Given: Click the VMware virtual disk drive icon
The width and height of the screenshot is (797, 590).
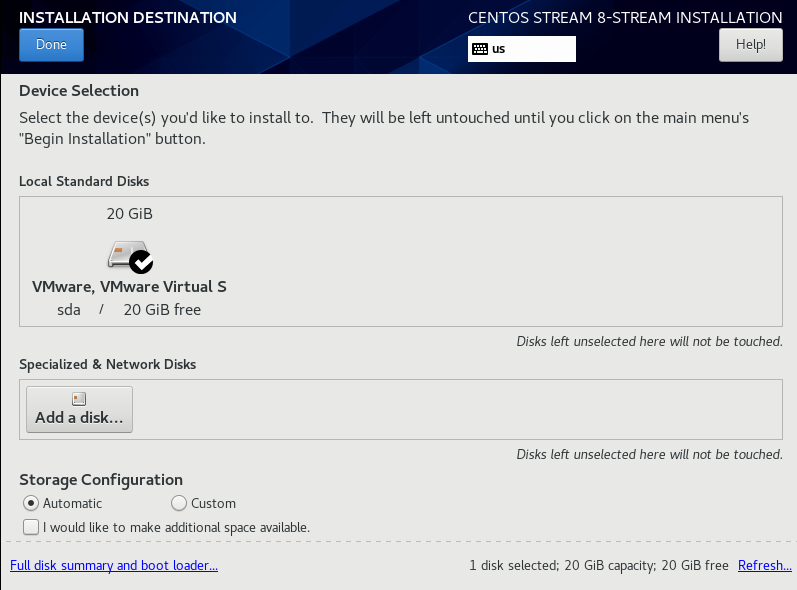Looking at the screenshot, I should (x=130, y=255).
